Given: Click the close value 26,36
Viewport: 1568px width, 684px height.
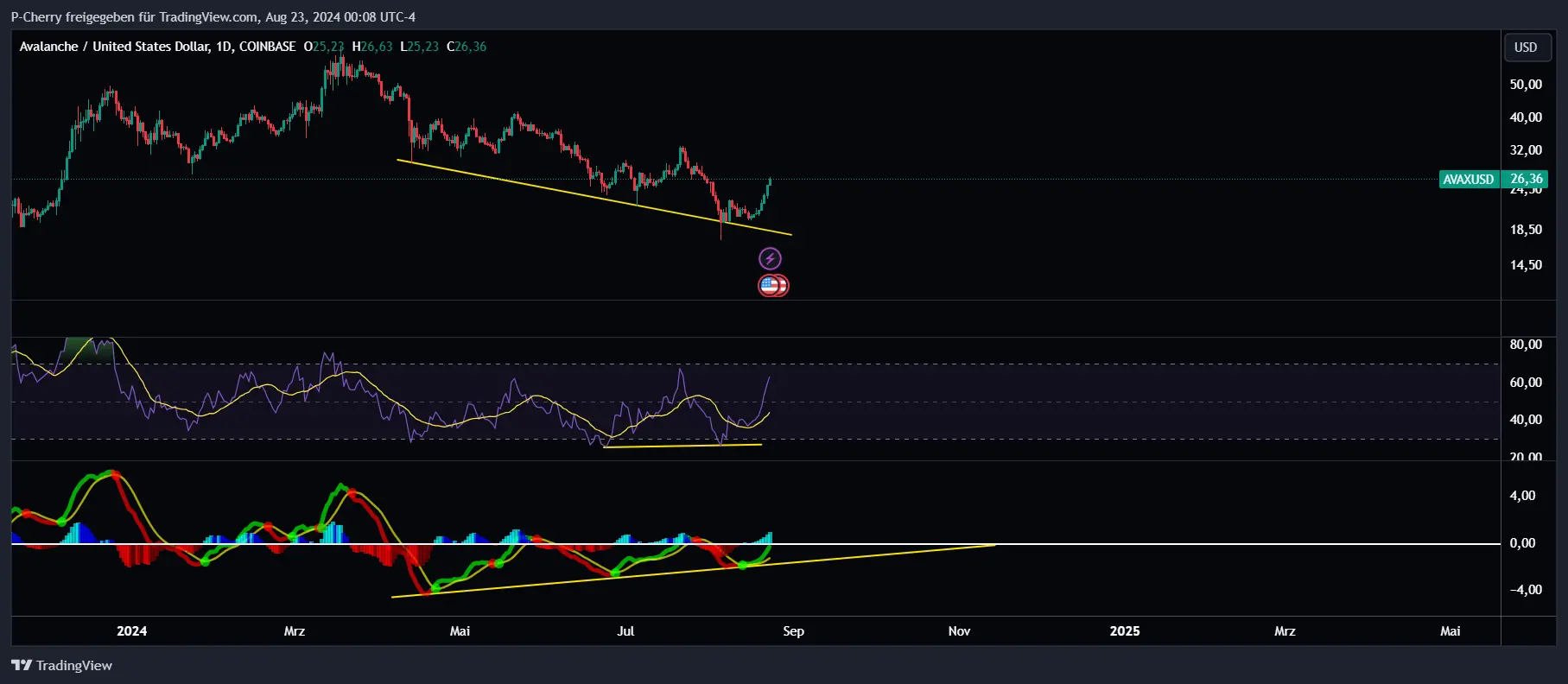Looking at the screenshot, I should (470, 47).
